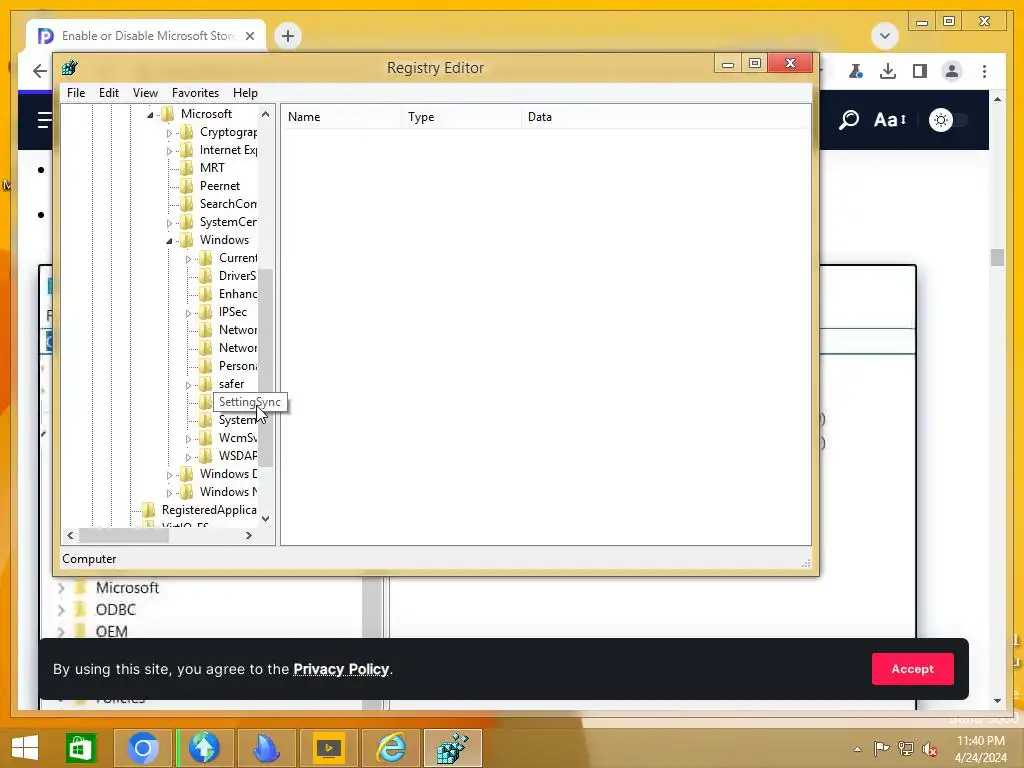Open a new browser tab
The width and height of the screenshot is (1024, 768).
288,36
